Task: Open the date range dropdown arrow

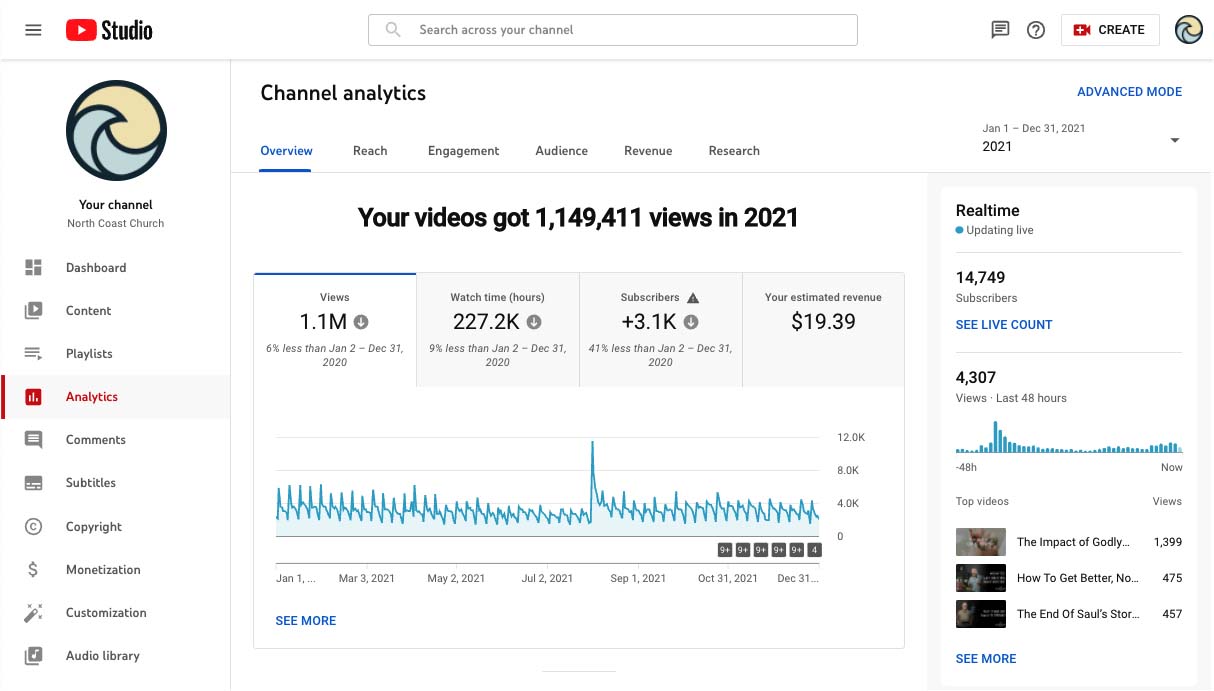Action: pyautogui.click(x=1175, y=140)
